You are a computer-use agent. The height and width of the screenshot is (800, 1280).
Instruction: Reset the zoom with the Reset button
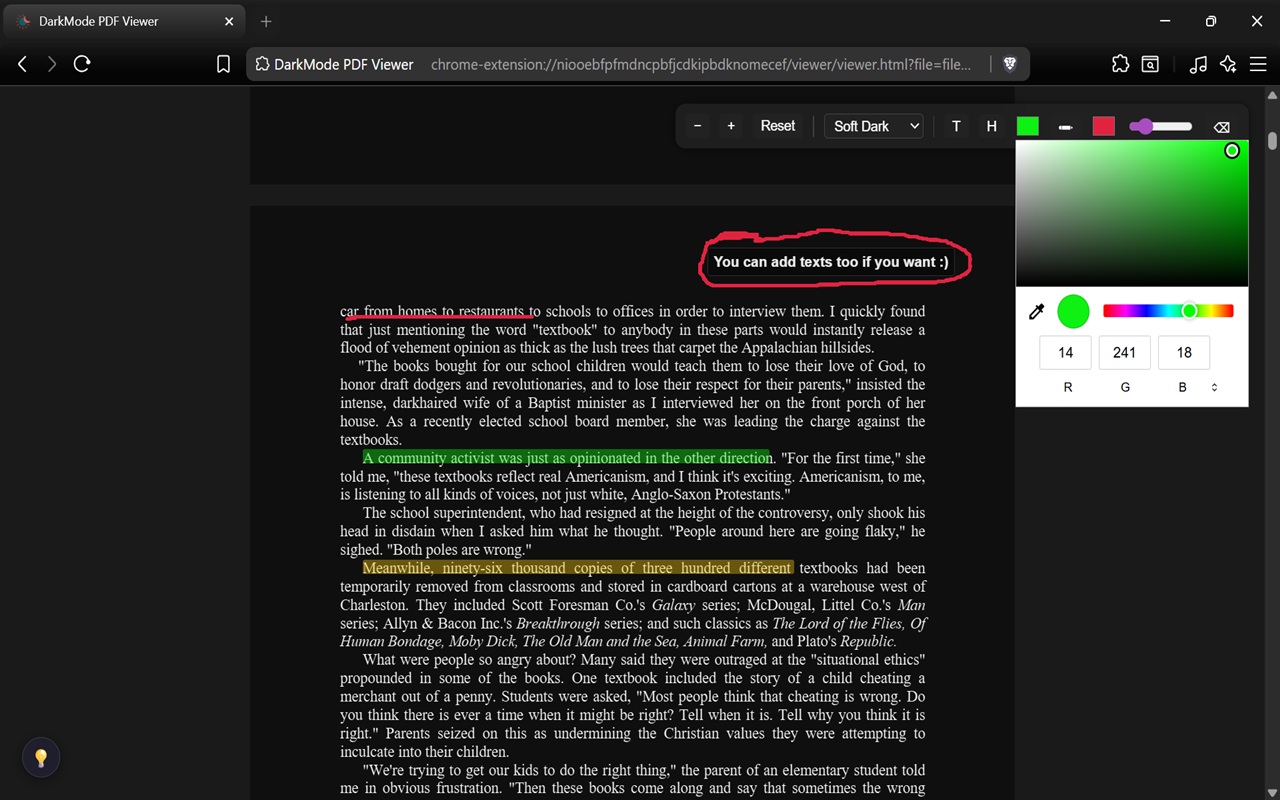(x=778, y=126)
